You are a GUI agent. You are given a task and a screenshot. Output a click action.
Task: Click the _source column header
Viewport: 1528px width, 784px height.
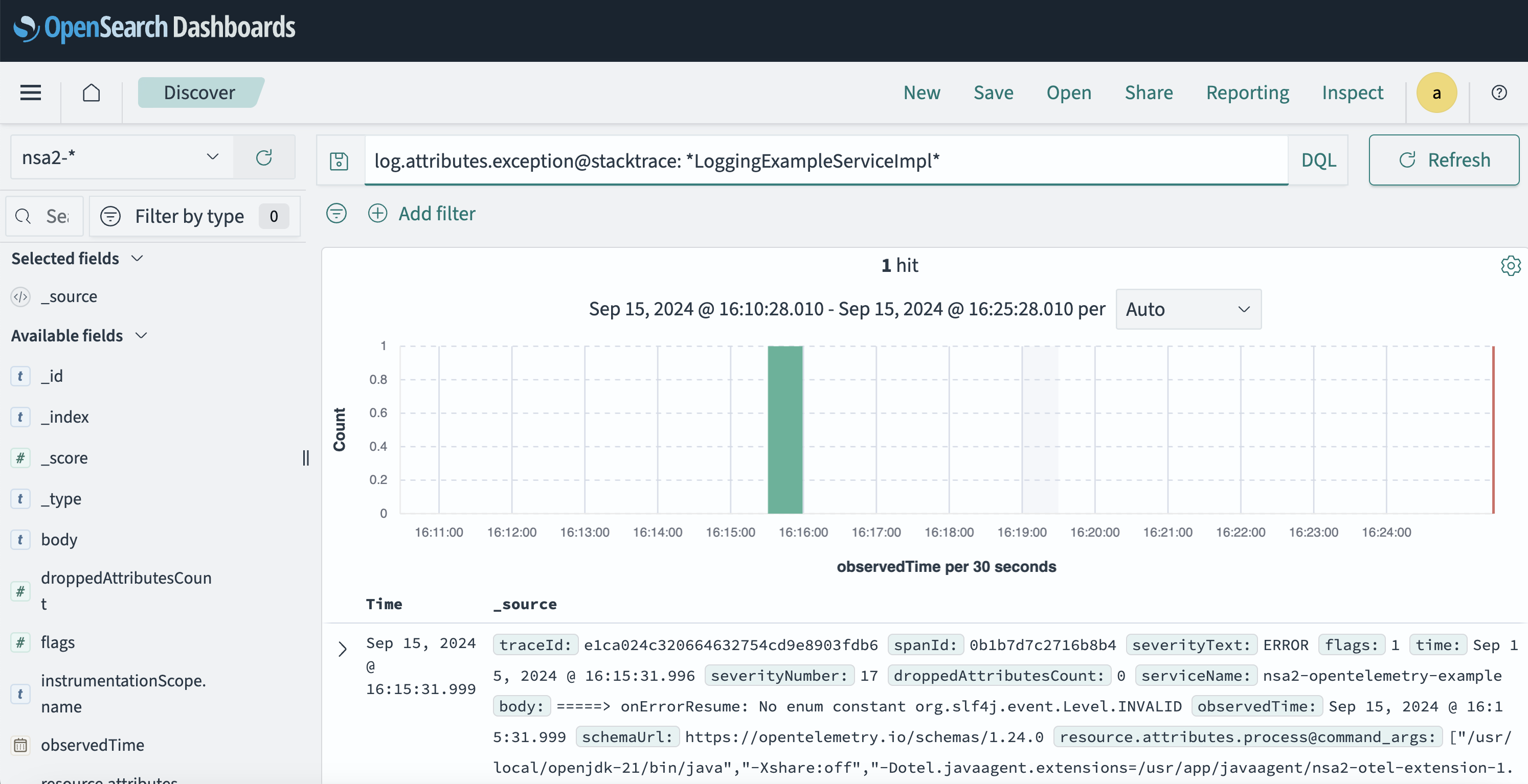point(525,604)
